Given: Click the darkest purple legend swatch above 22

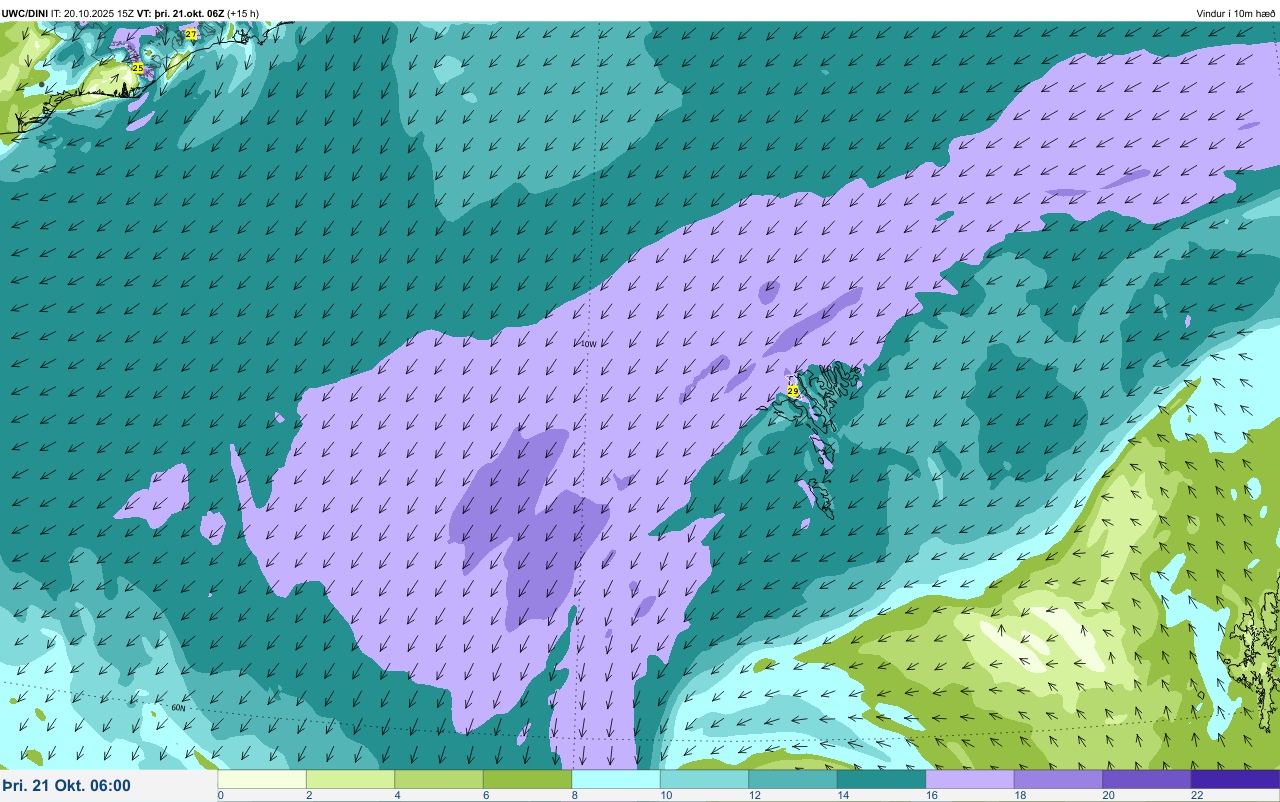Looking at the screenshot, I should click(1235, 779).
